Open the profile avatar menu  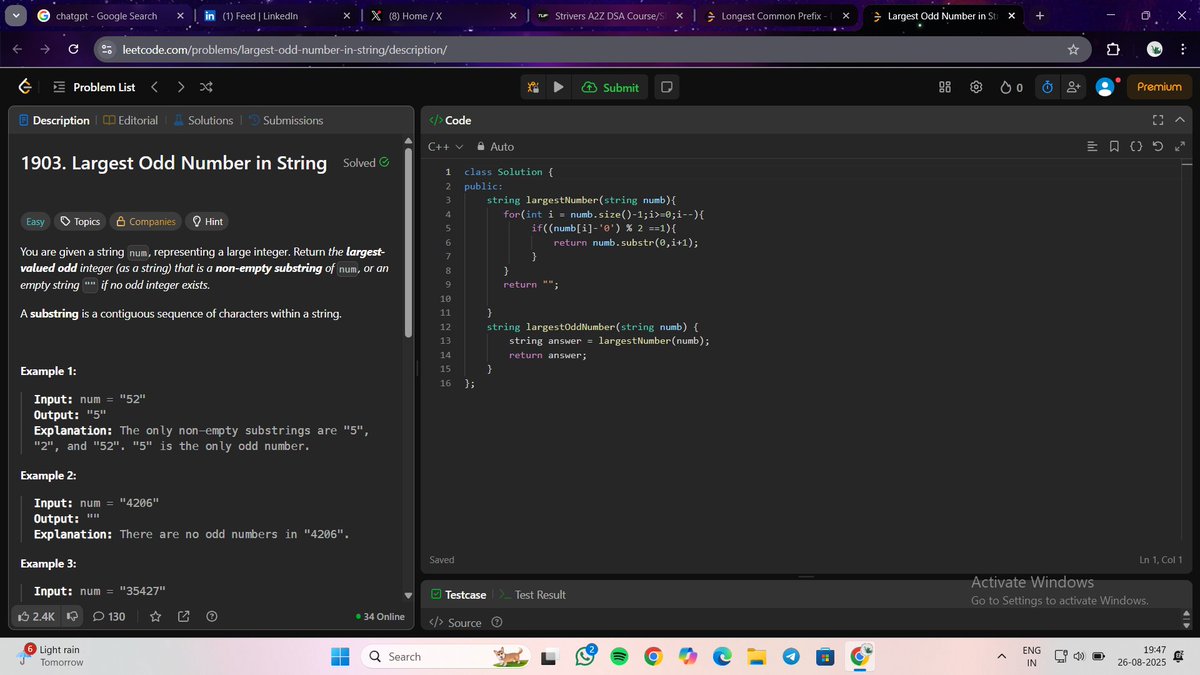pyautogui.click(x=1105, y=87)
